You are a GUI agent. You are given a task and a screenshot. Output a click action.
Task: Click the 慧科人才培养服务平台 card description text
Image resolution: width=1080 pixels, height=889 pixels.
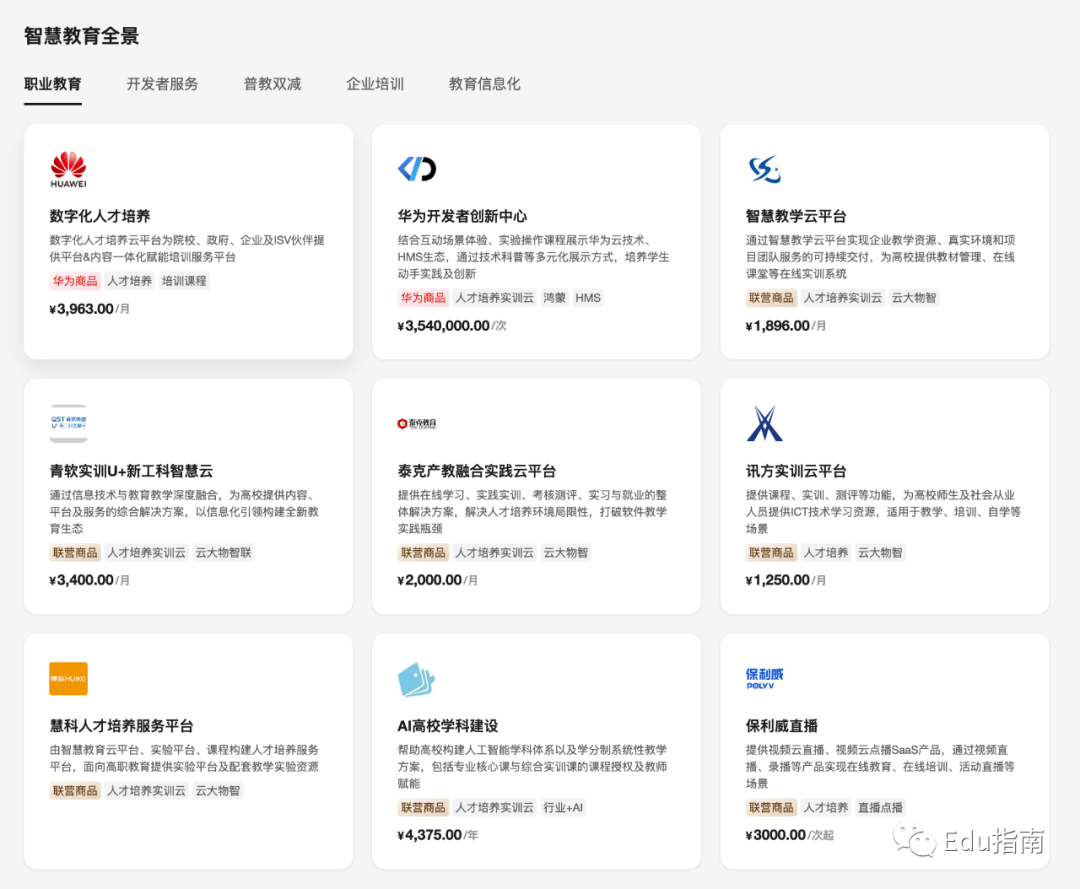tap(184, 758)
